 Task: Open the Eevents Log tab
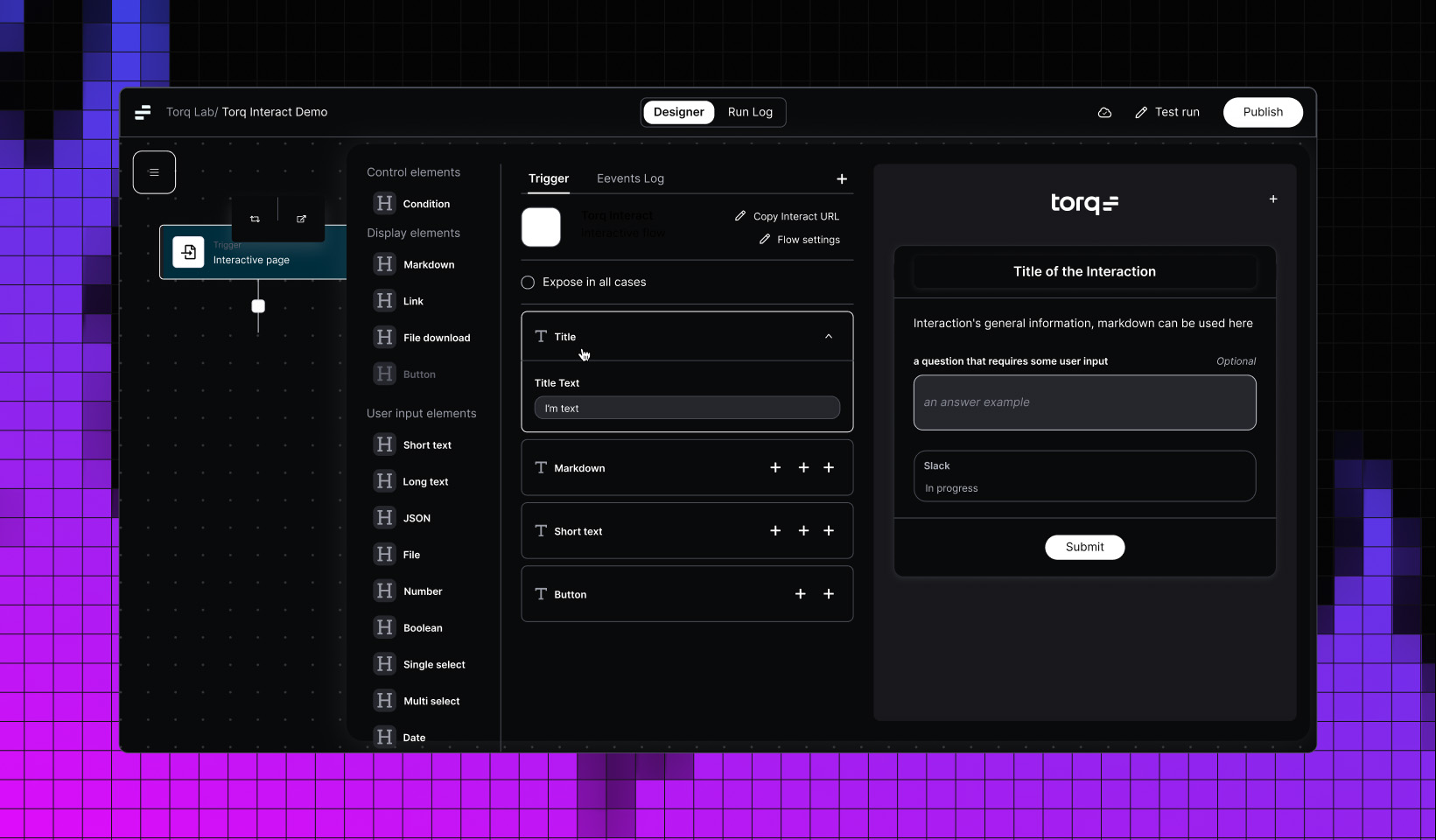point(630,178)
